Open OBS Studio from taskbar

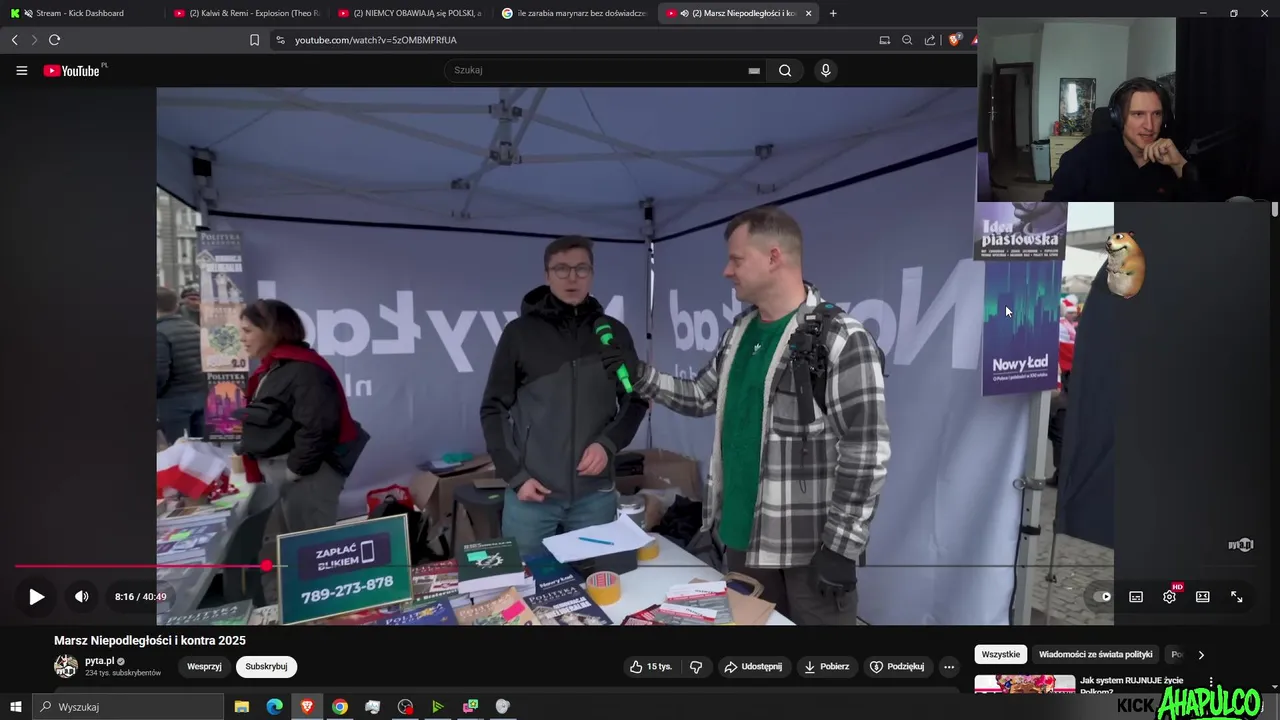[x=405, y=707]
